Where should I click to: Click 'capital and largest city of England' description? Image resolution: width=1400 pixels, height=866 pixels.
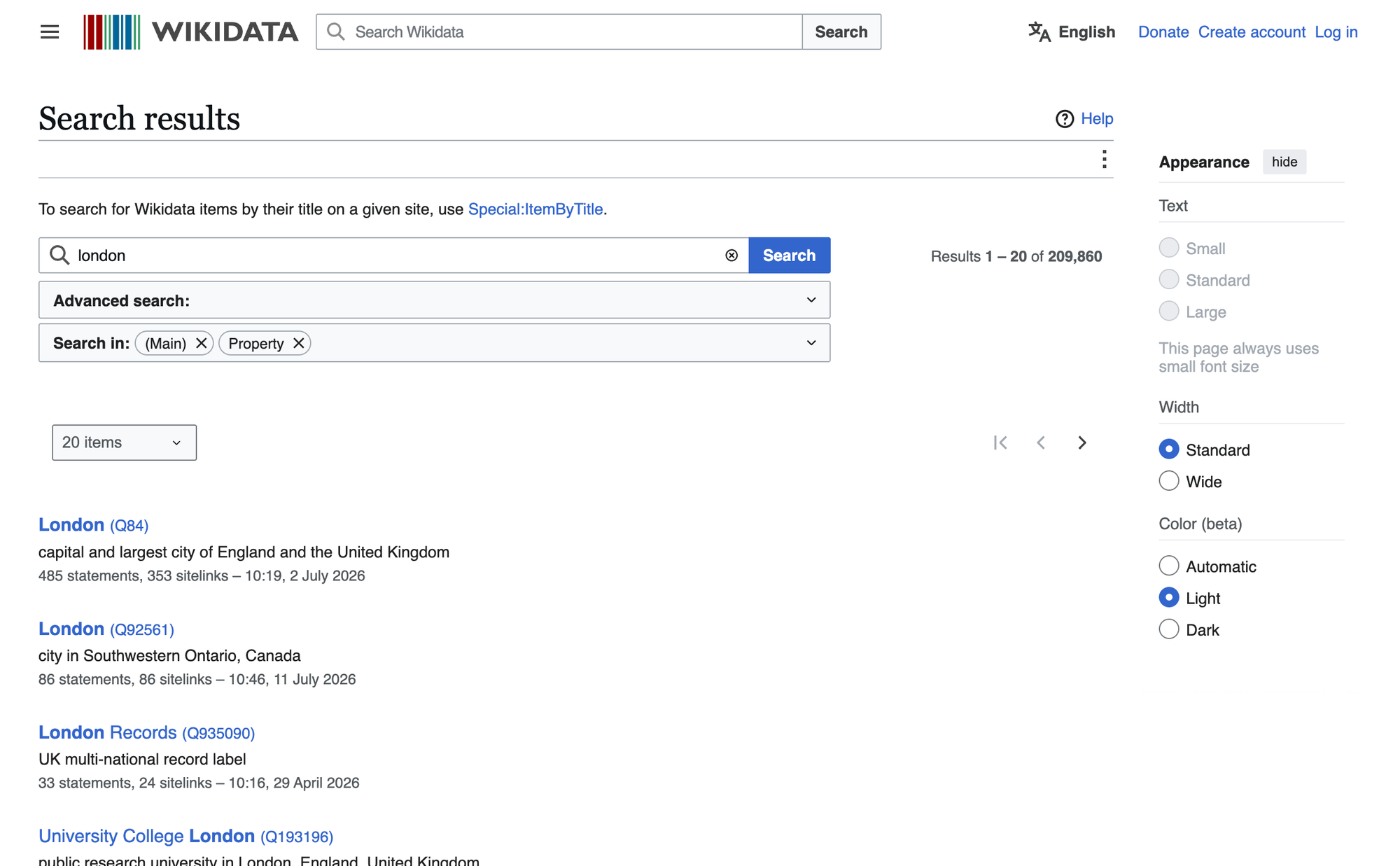pyautogui.click(x=244, y=552)
